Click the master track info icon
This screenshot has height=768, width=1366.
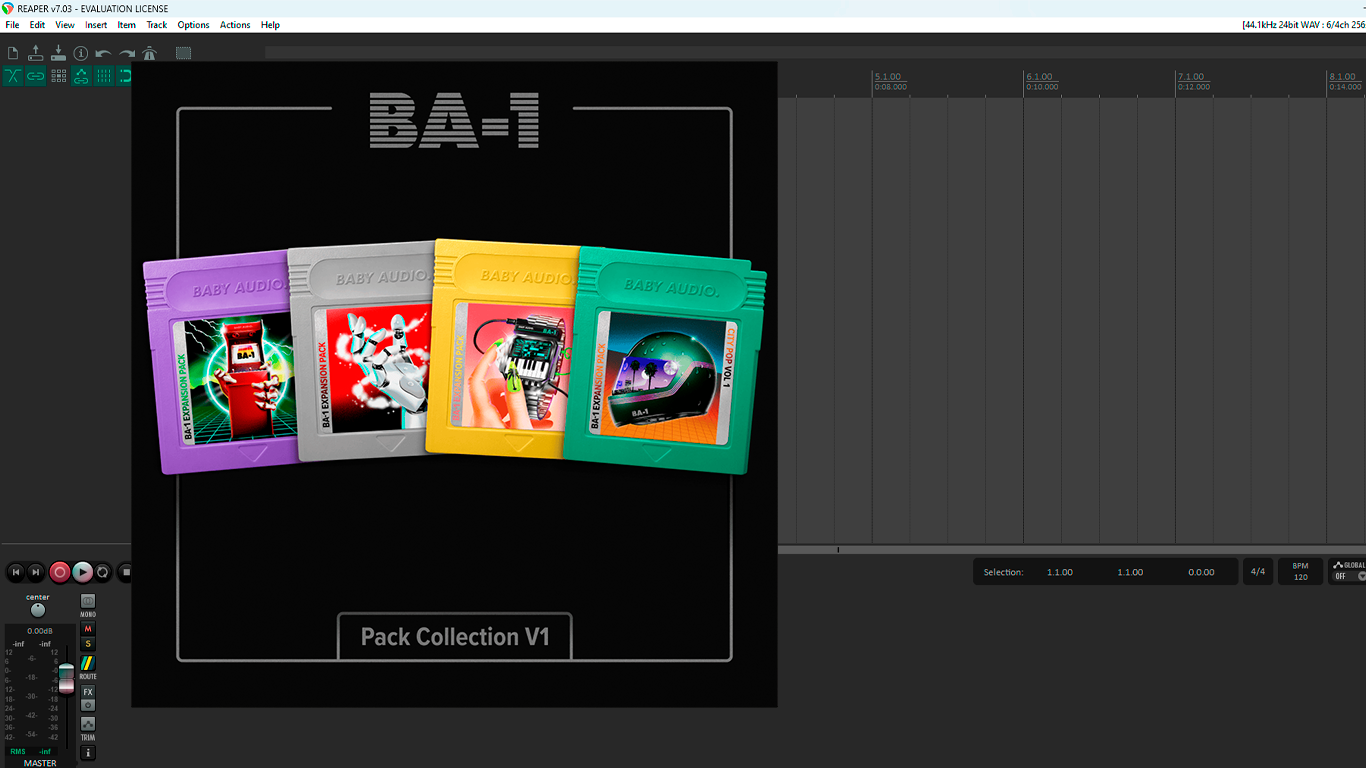click(88, 753)
